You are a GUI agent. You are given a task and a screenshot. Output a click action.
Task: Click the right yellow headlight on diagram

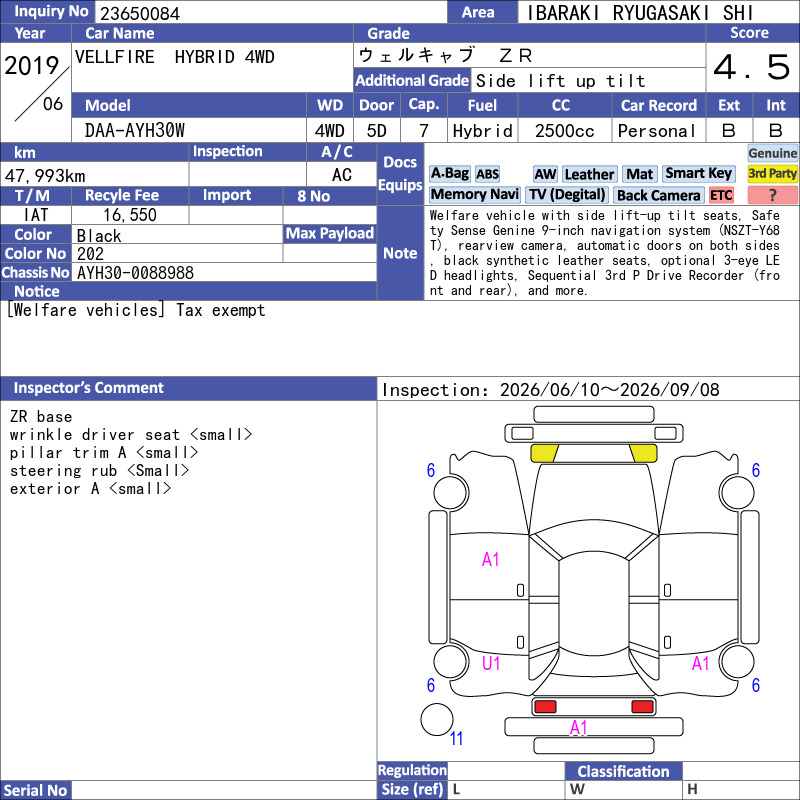click(x=643, y=453)
